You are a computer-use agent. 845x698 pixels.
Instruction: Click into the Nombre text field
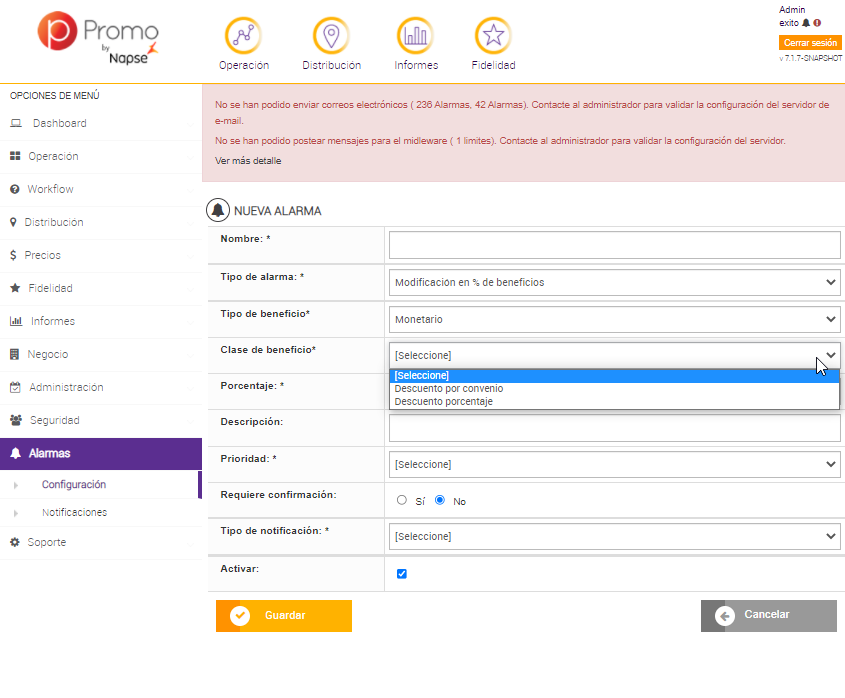pyautogui.click(x=614, y=245)
